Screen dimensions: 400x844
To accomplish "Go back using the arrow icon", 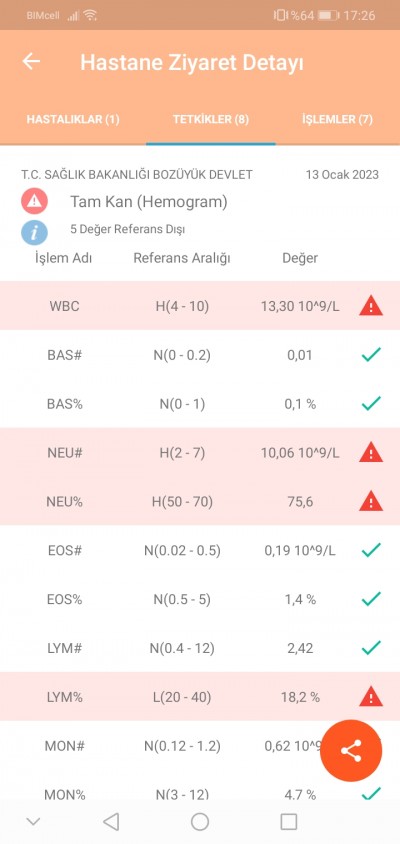I will point(31,61).
